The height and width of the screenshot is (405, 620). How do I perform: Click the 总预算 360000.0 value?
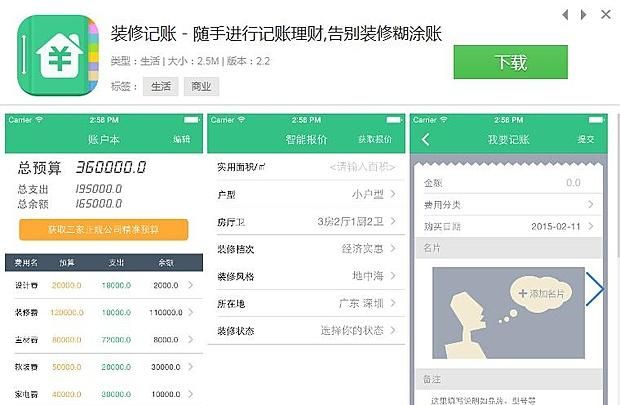tap(111, 167)
